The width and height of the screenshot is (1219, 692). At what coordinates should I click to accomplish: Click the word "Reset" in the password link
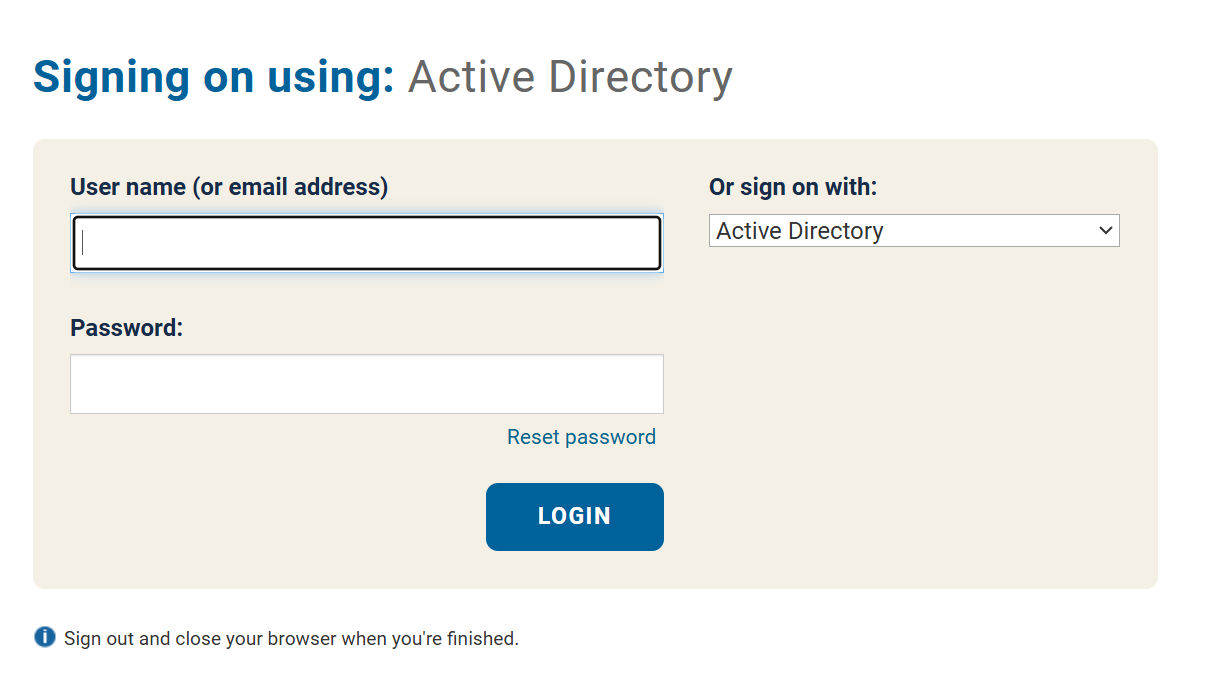point(533,437)
